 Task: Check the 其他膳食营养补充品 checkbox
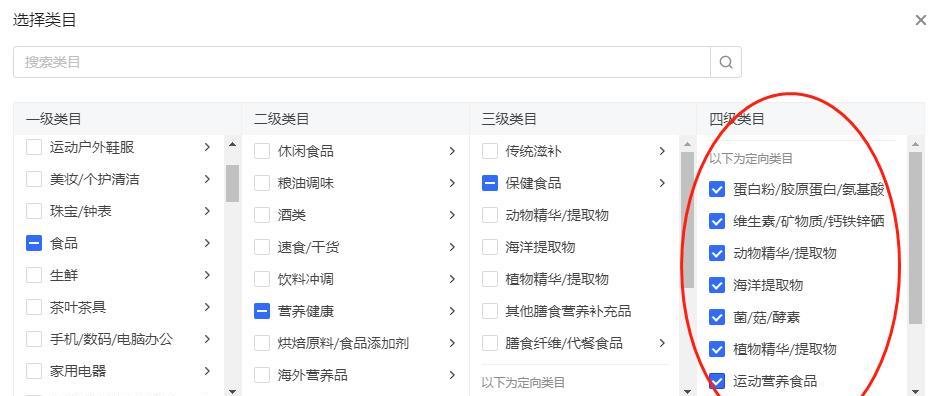(x=490, y=311)
